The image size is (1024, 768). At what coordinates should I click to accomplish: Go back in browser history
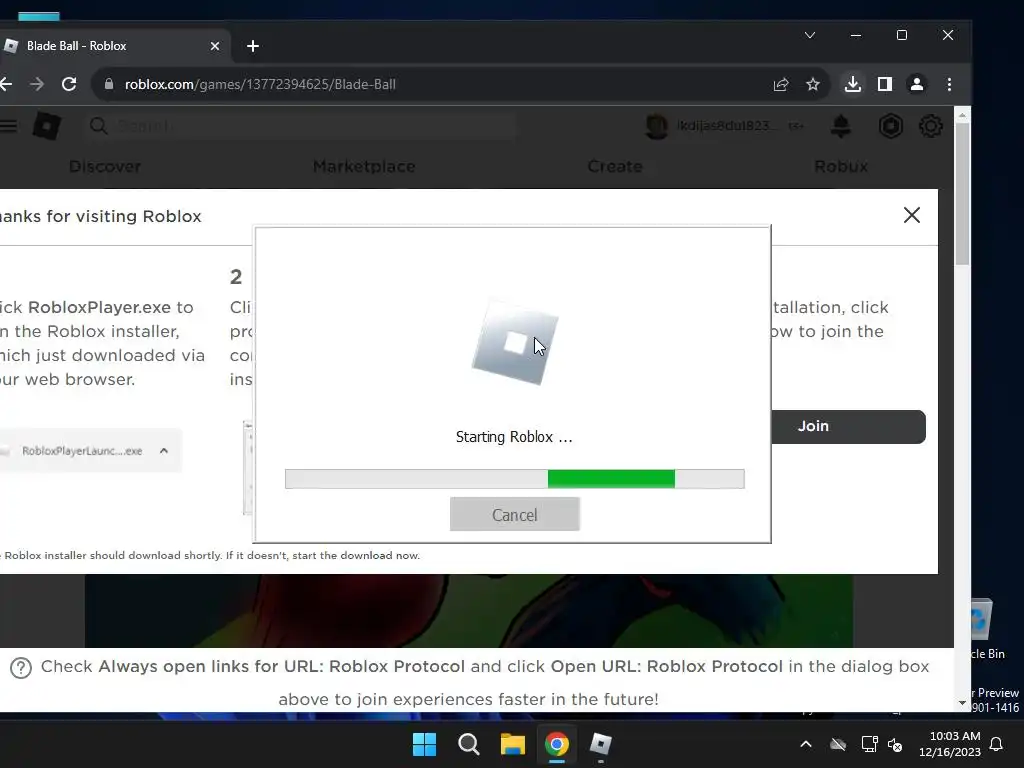click(6, 84)
